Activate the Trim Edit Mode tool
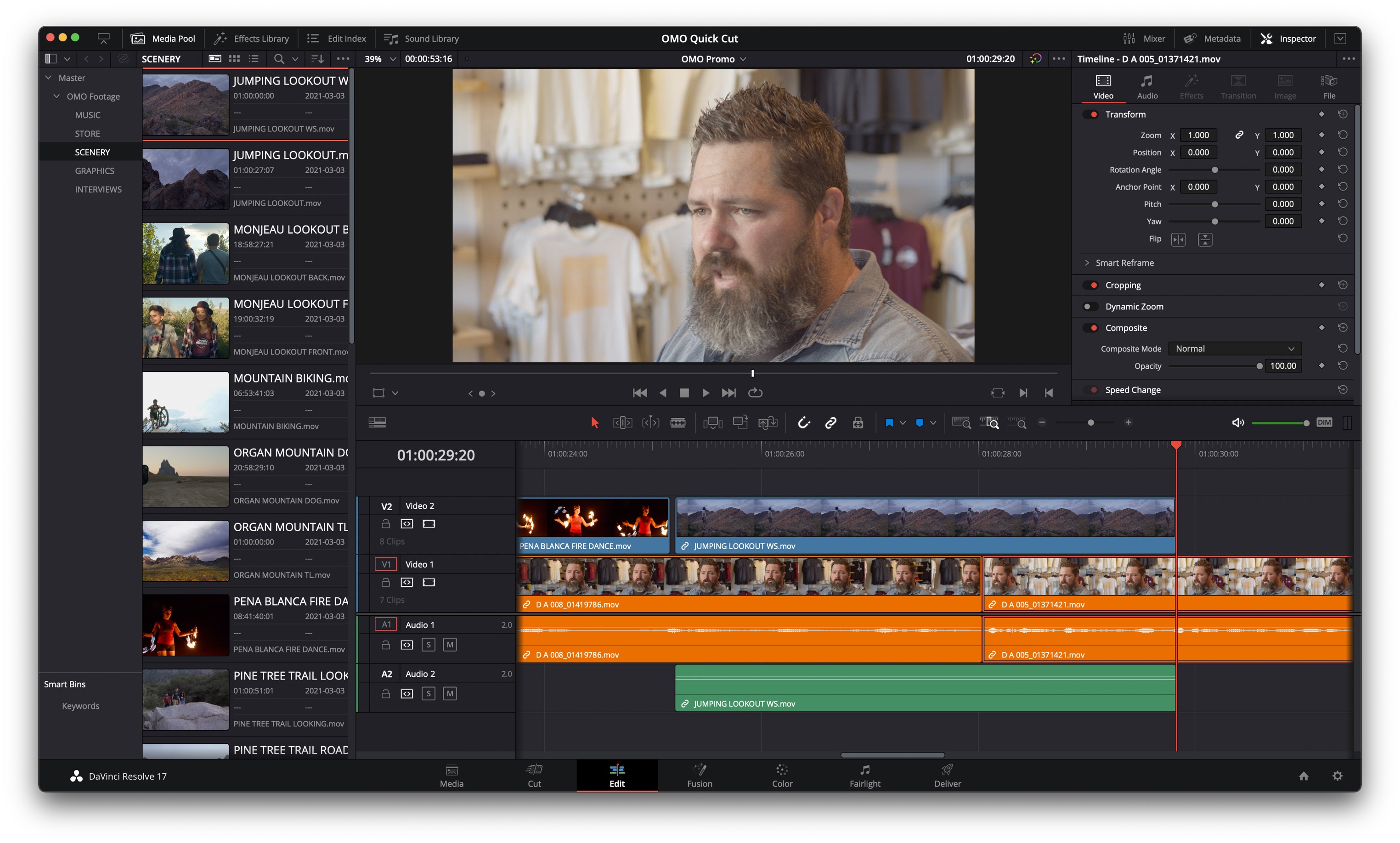This screenshot has width=1400, height=843. (x=622, y=422)
